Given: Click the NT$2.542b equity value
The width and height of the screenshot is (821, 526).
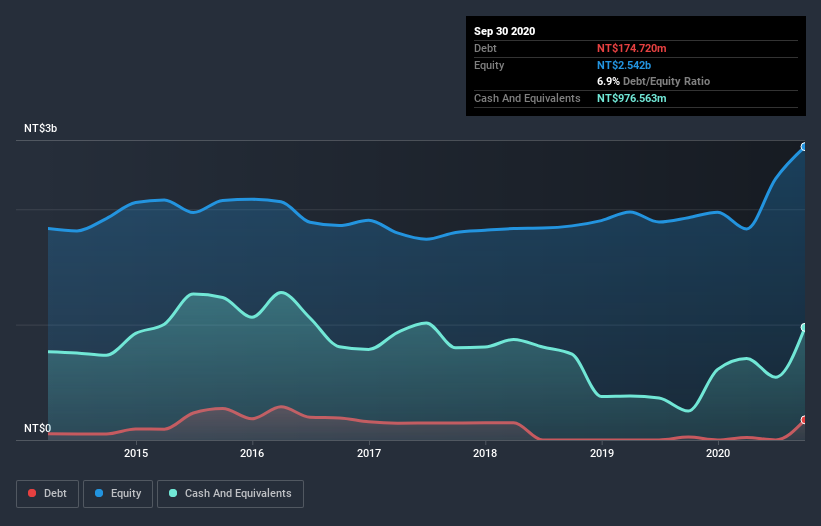Looking at the screenshot, I should pos(624,65).
